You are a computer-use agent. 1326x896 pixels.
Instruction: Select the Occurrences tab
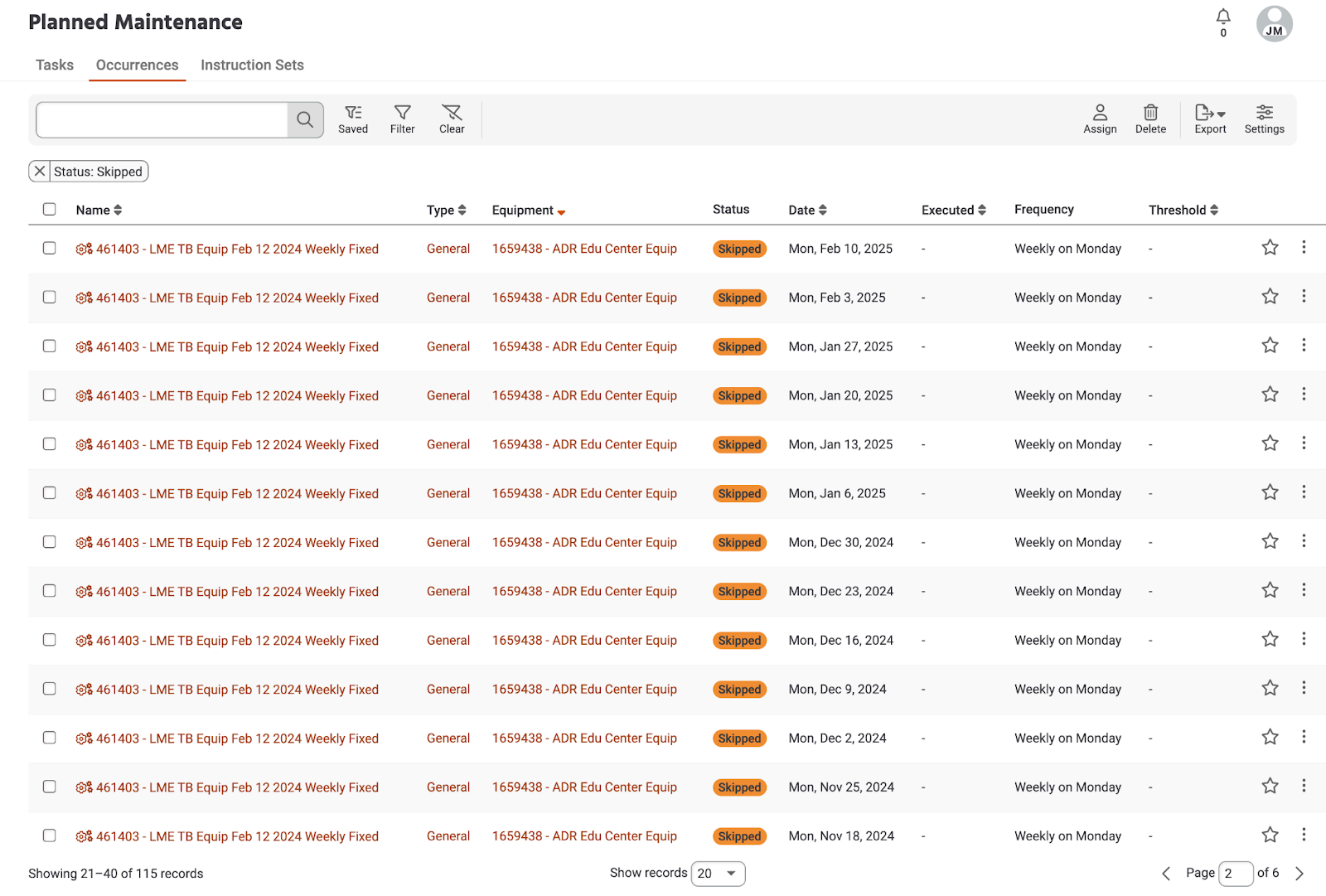[x=137, y=65]
